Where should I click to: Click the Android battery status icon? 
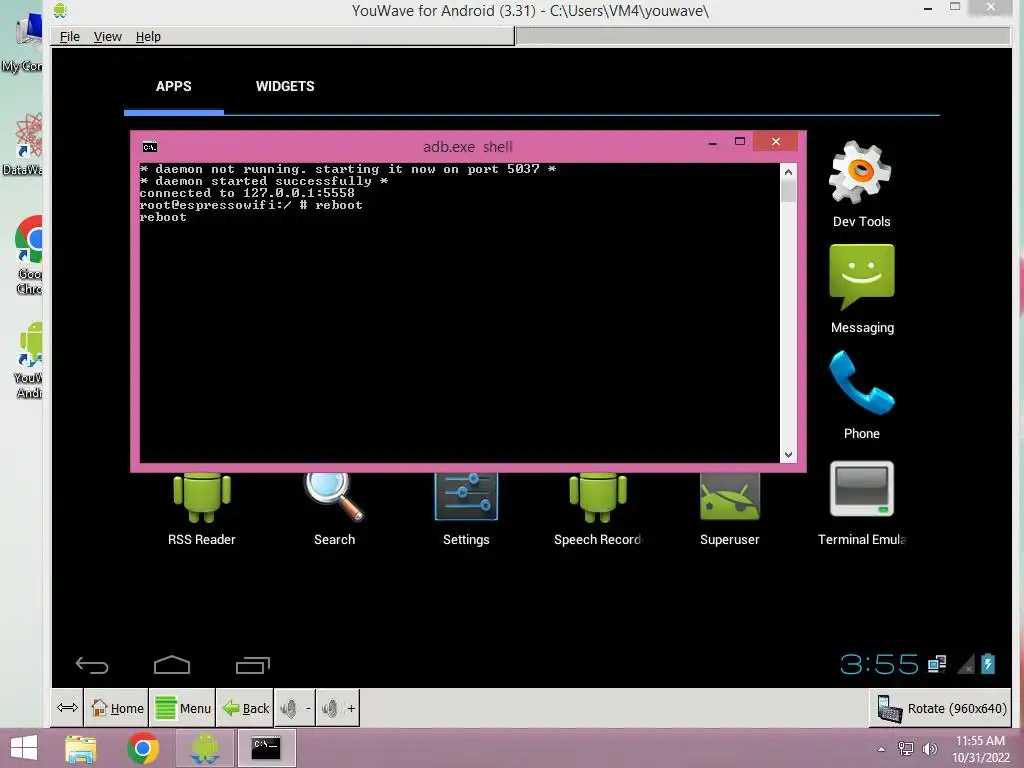pyautogui.click(x=987, y=664)
